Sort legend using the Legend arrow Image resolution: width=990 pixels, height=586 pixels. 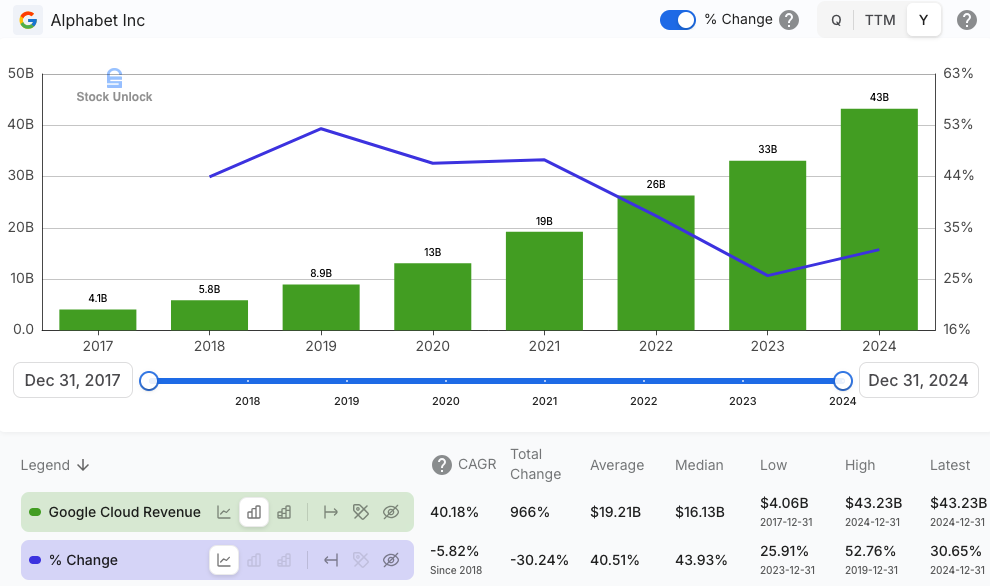pyautogui.click(x=83, y=465)
